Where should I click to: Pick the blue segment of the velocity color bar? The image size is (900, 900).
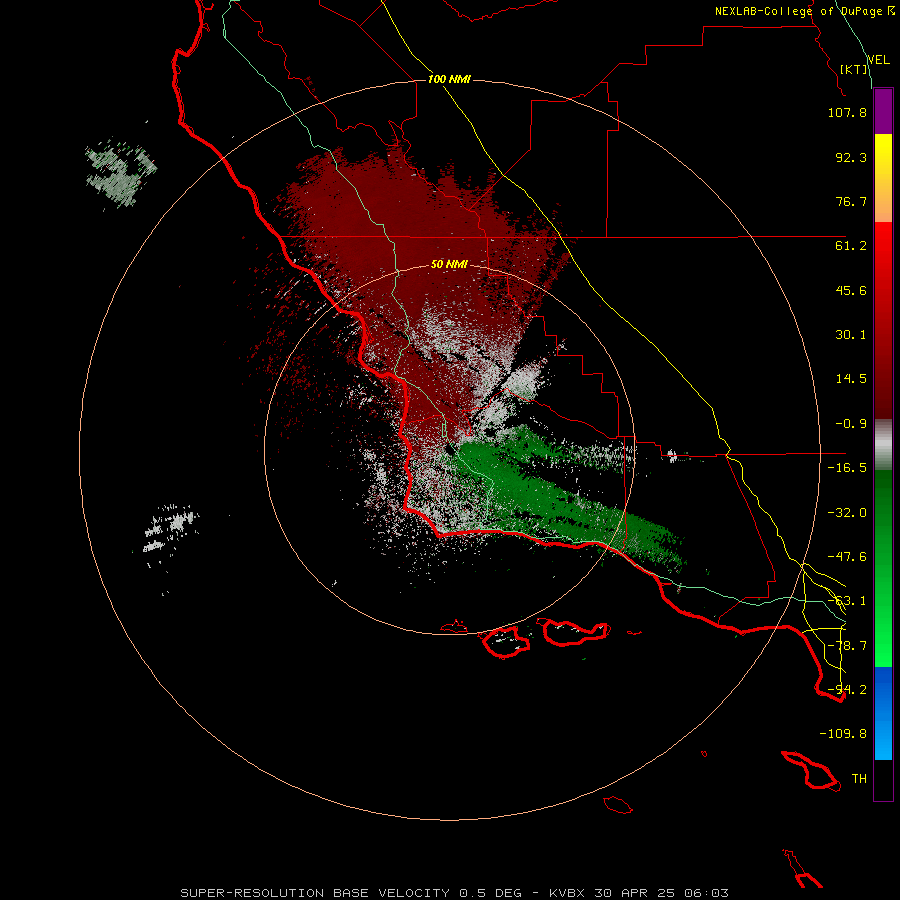(883, 713)
